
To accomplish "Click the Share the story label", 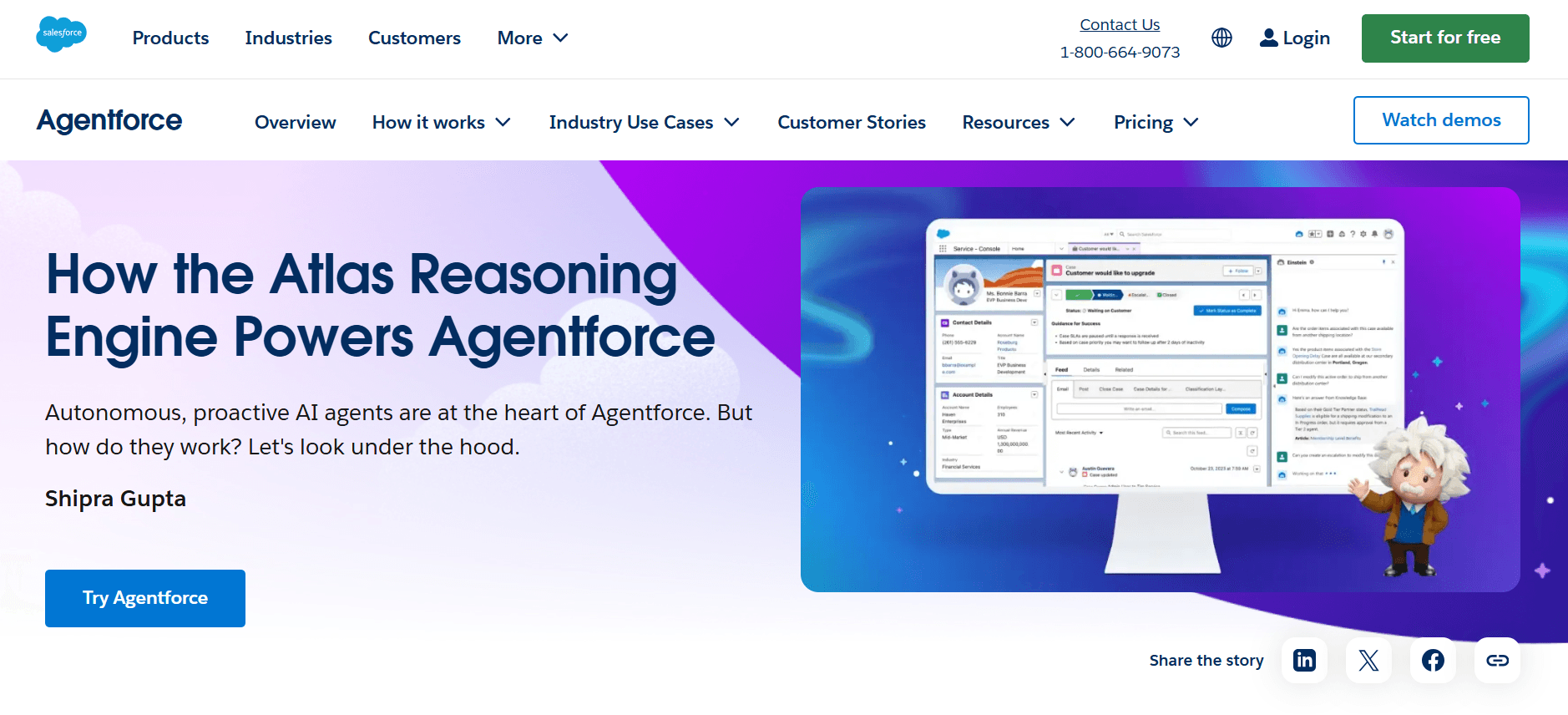I will [1206, 661].
